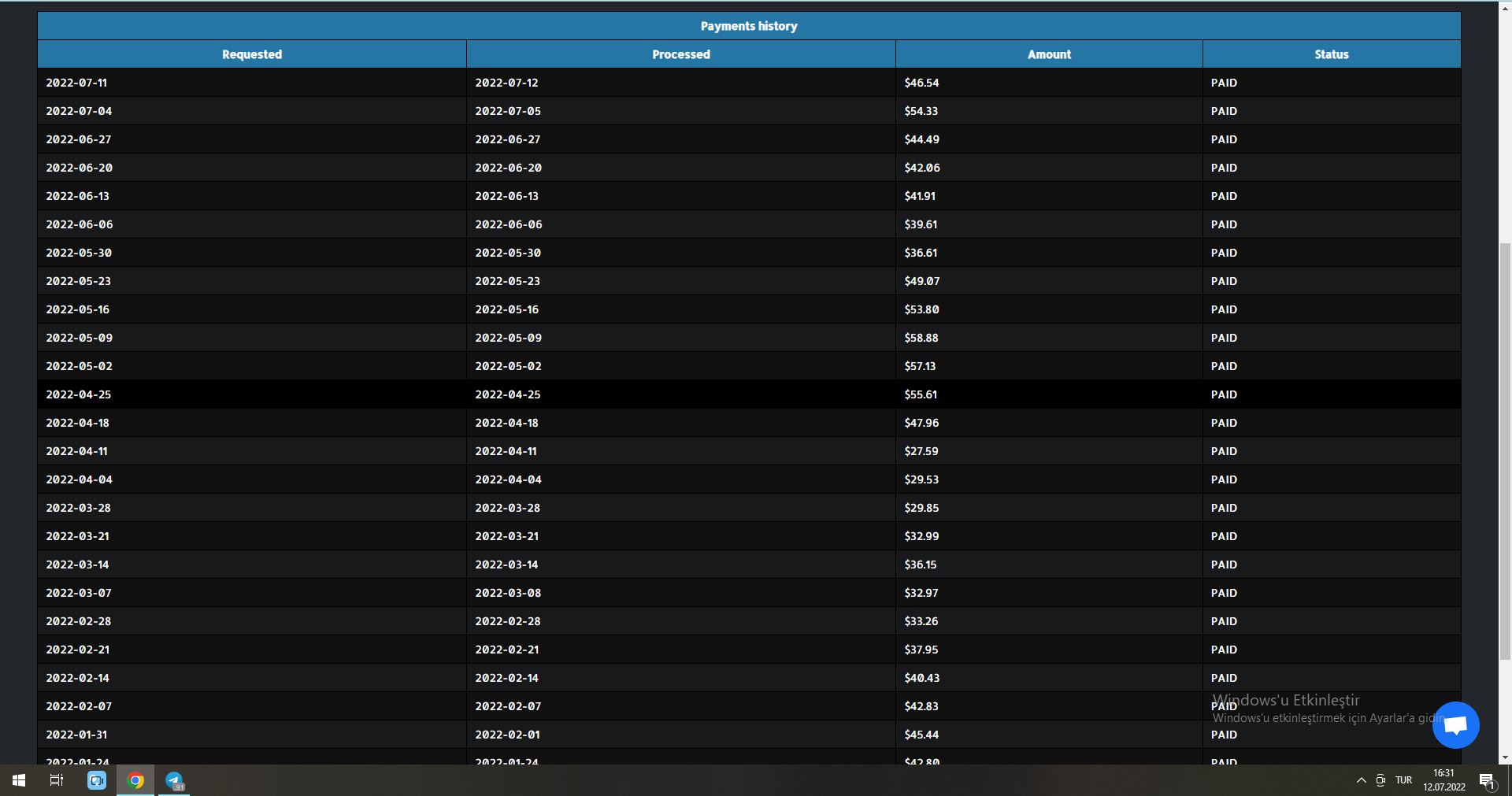Click the Google Chrome taskbar icon
The height and width of the screenshot is (796, 1512).
click(x=135, y=780)
